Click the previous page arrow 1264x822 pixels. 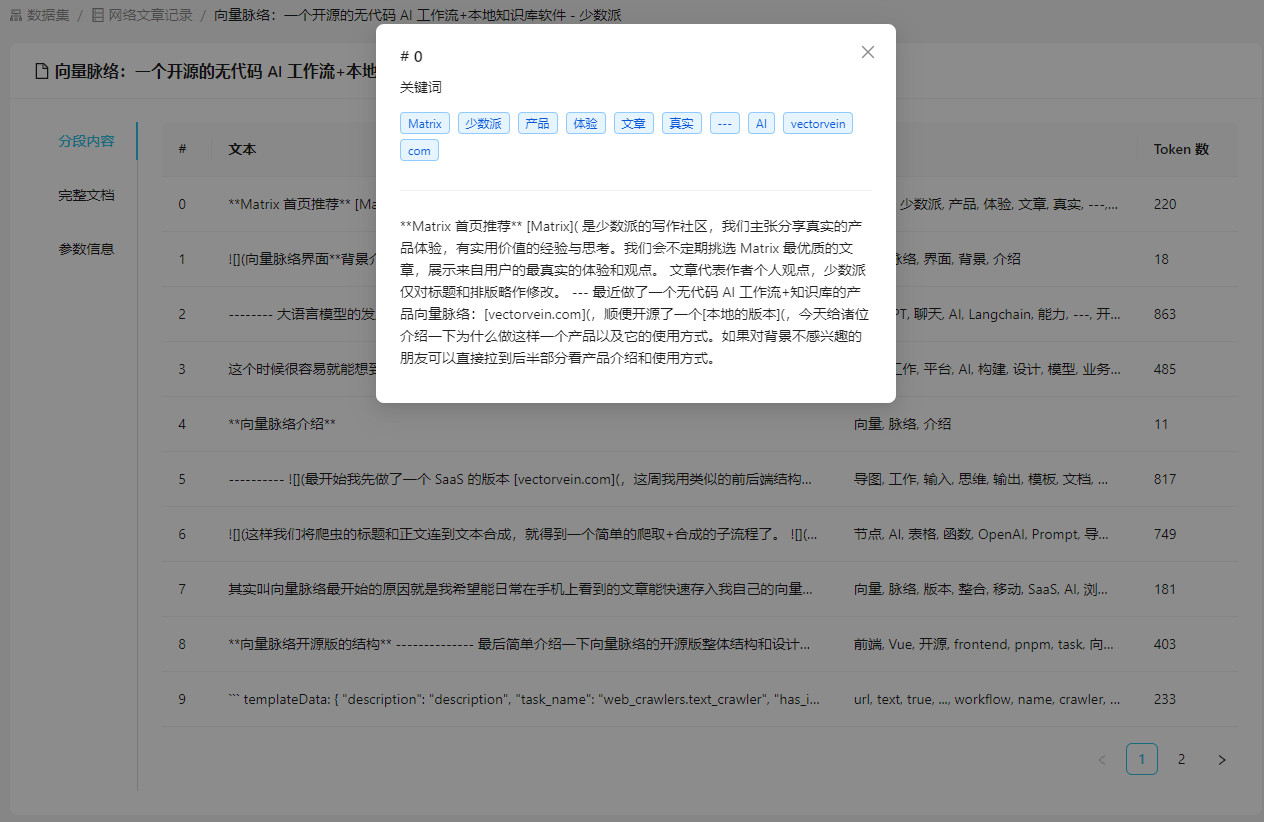[1102, 760]
